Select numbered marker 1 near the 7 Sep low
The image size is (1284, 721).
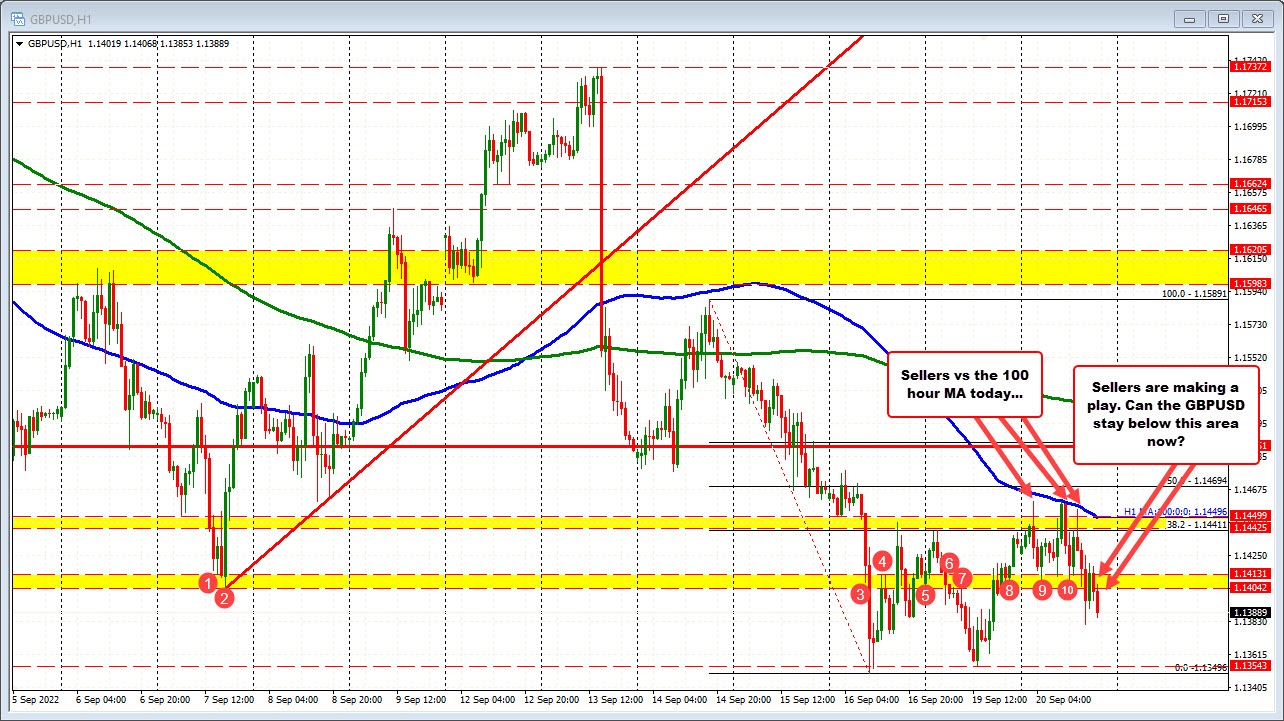208,583
